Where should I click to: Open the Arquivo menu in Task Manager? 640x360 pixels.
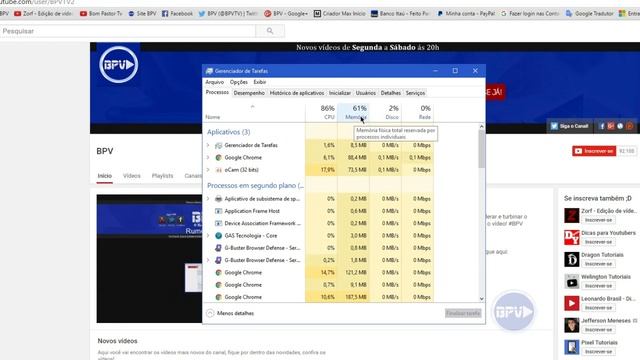pyautogui.click(x=215, y=82)
